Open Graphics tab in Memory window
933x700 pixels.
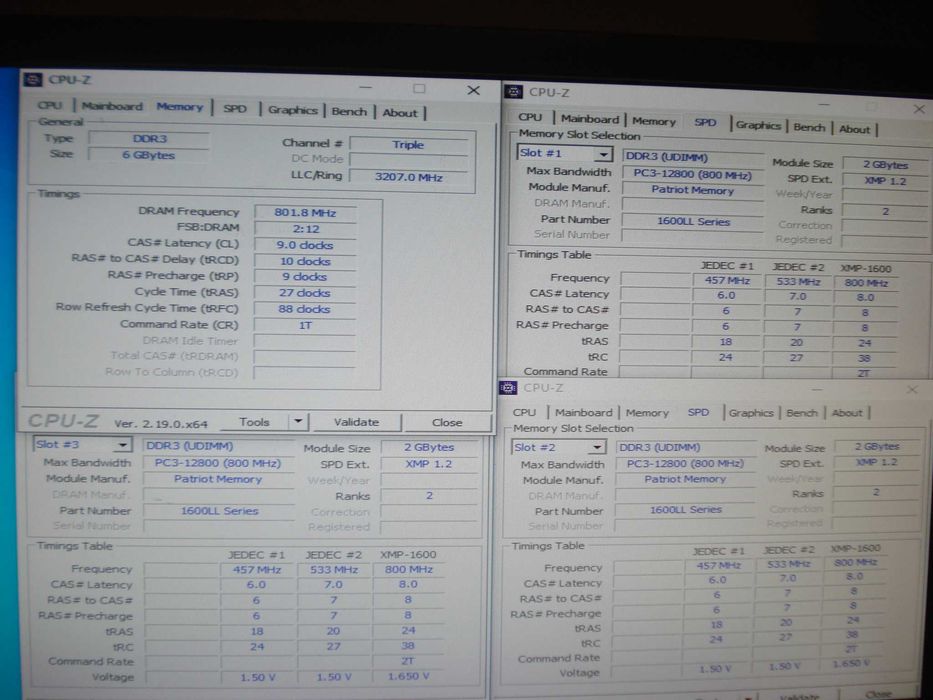click(x=292, y=110)
